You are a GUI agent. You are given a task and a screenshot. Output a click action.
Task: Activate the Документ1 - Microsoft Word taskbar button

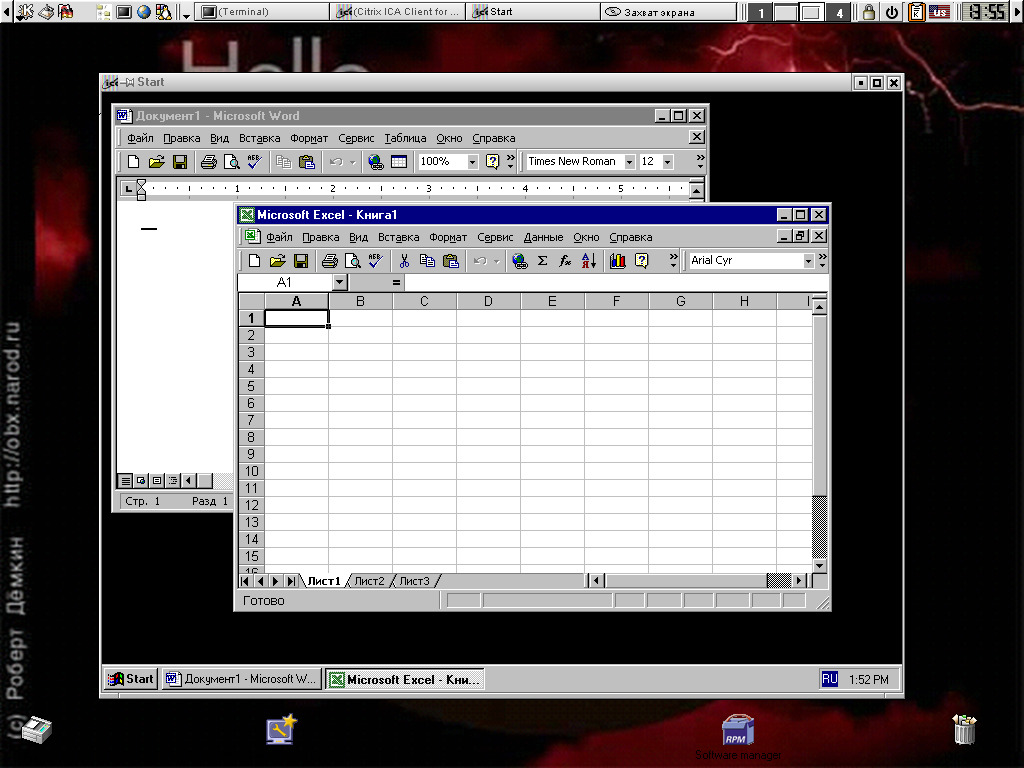(242, 679)
